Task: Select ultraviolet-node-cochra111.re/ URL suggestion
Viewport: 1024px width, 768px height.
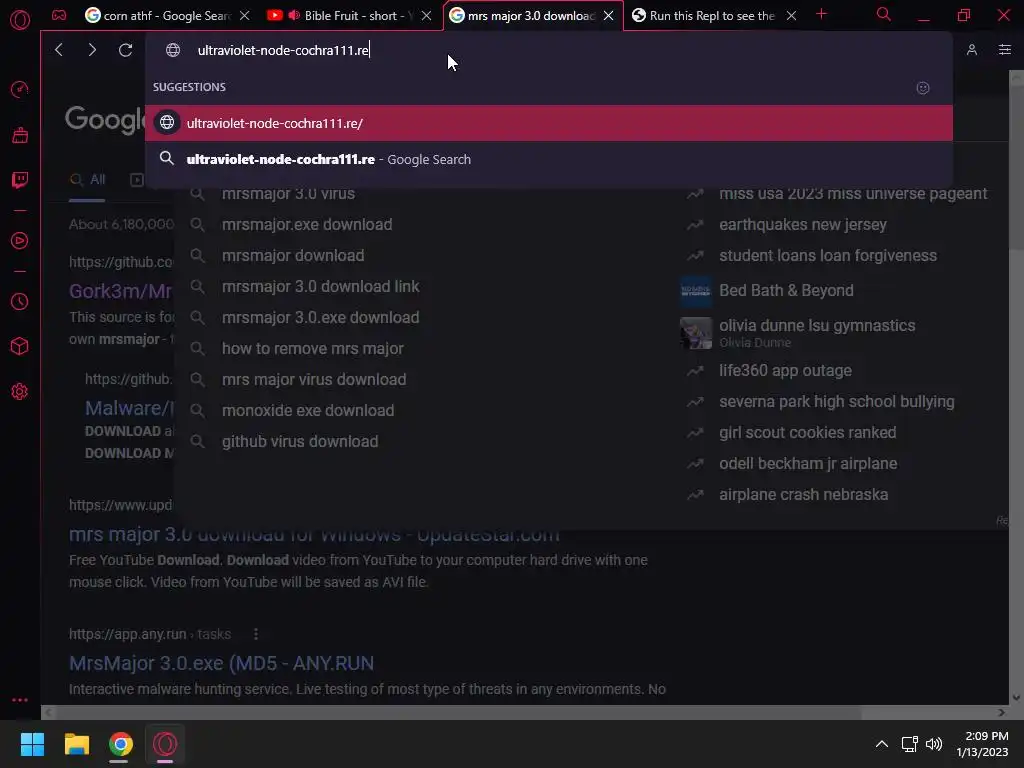Action: [549, 123]
